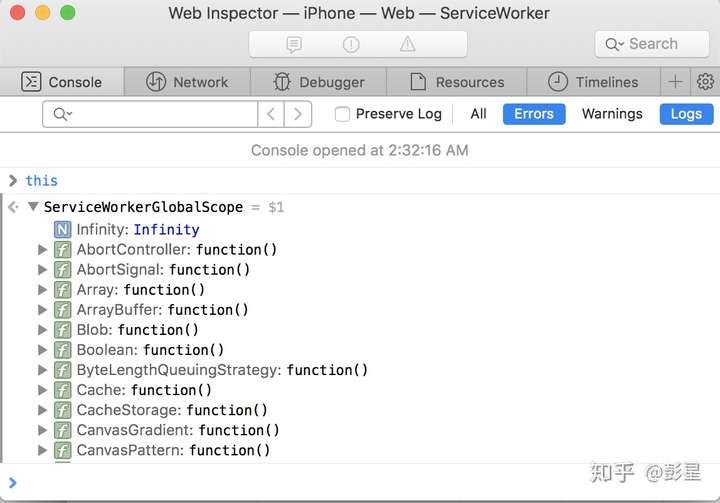Show All console messages
The image size is (720, 503).
pyautogui.click(x=479, y=114)
